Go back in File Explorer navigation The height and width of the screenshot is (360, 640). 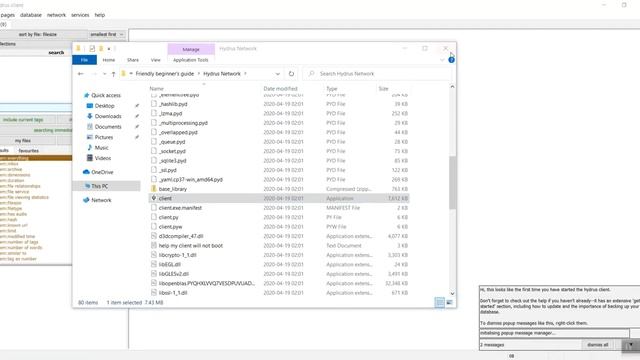[x=80, y=74]
